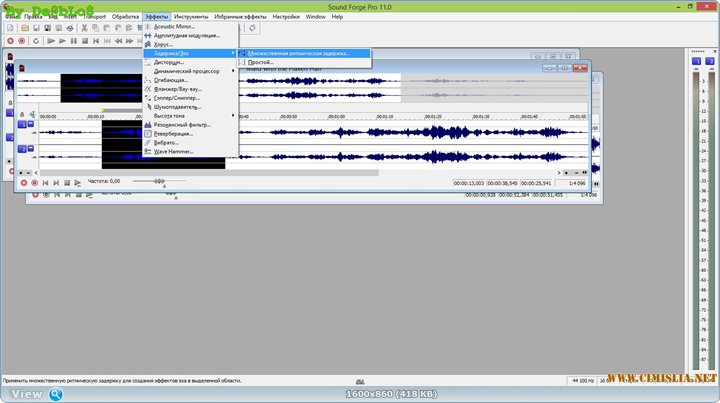Open the Инструменты menu
720x403 pixels.
191,17
